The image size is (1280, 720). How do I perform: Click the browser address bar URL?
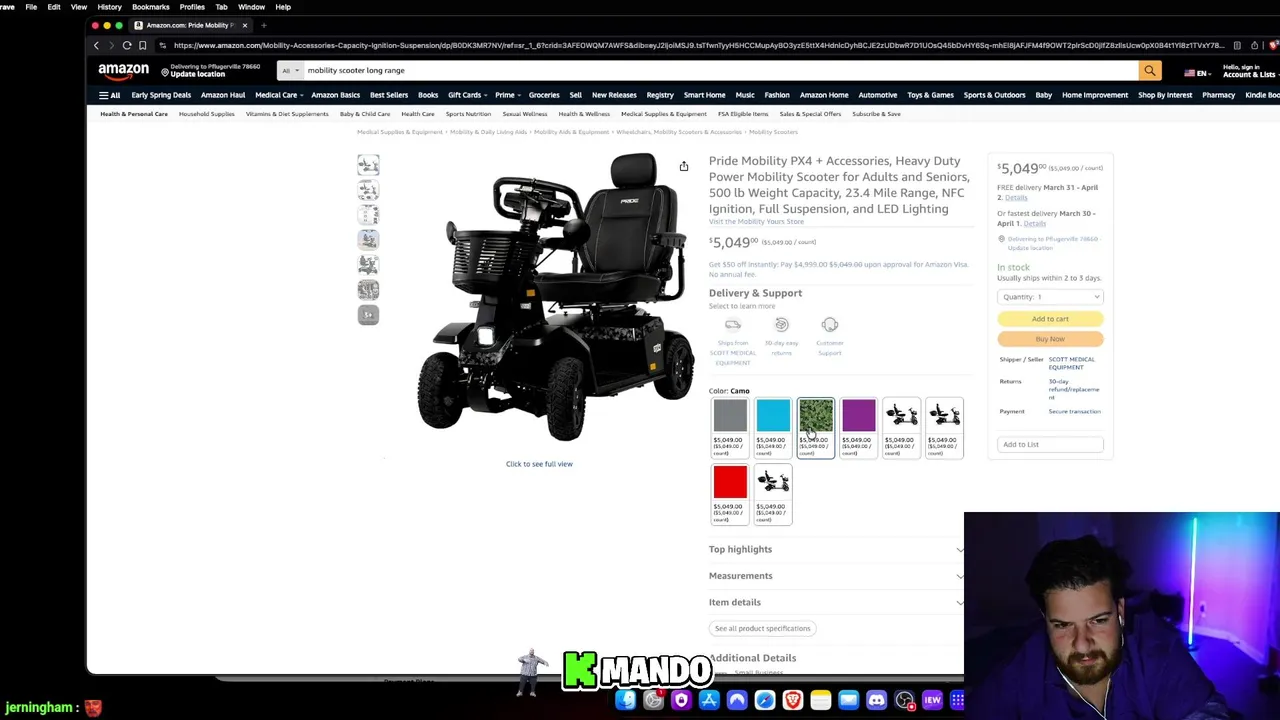click(x=698, y=45)
